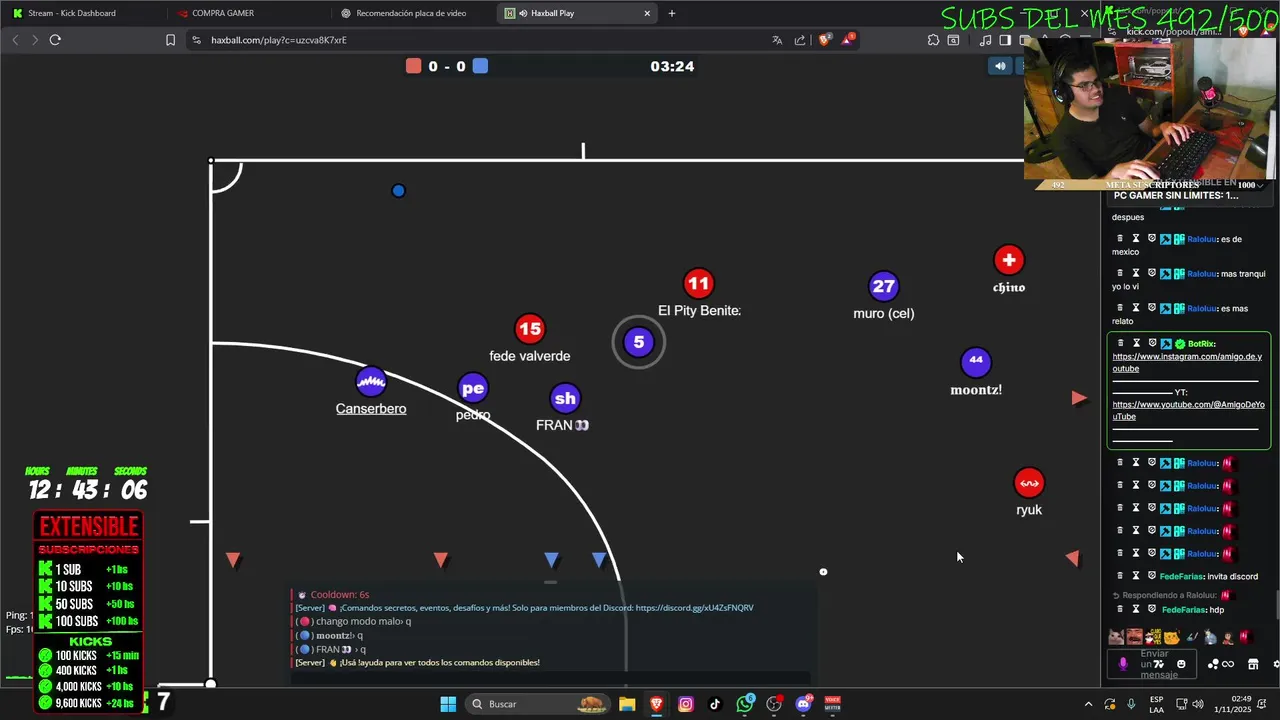Screen dimensions: 1280x720
Task: Open a new browser tab
Action: pyautogui.click(x=672, y=13)
